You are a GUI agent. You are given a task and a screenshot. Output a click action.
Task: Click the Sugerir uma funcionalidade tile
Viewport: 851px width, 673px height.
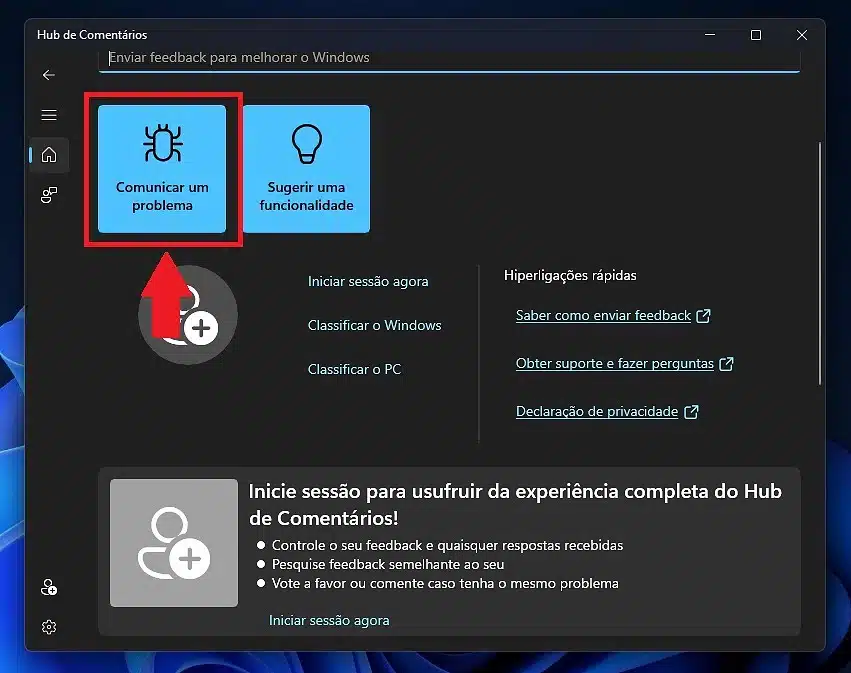coord(307,169)
